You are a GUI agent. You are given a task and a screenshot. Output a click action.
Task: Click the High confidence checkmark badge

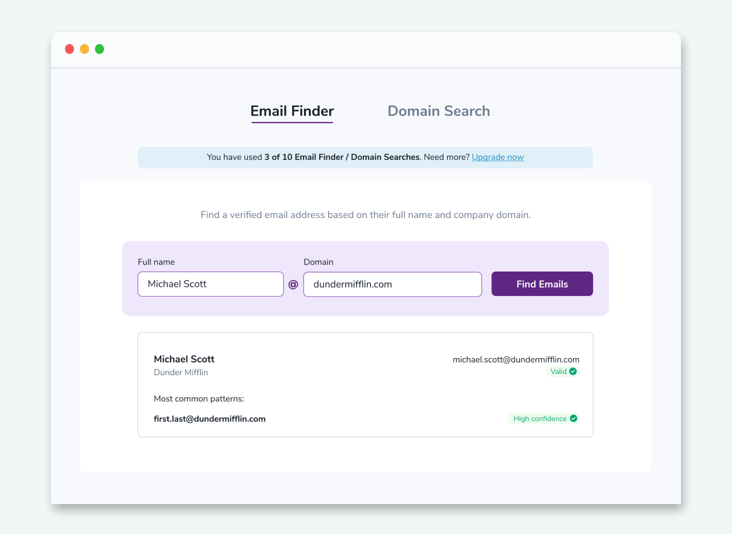pyautogui.click(x=544, y=419)
